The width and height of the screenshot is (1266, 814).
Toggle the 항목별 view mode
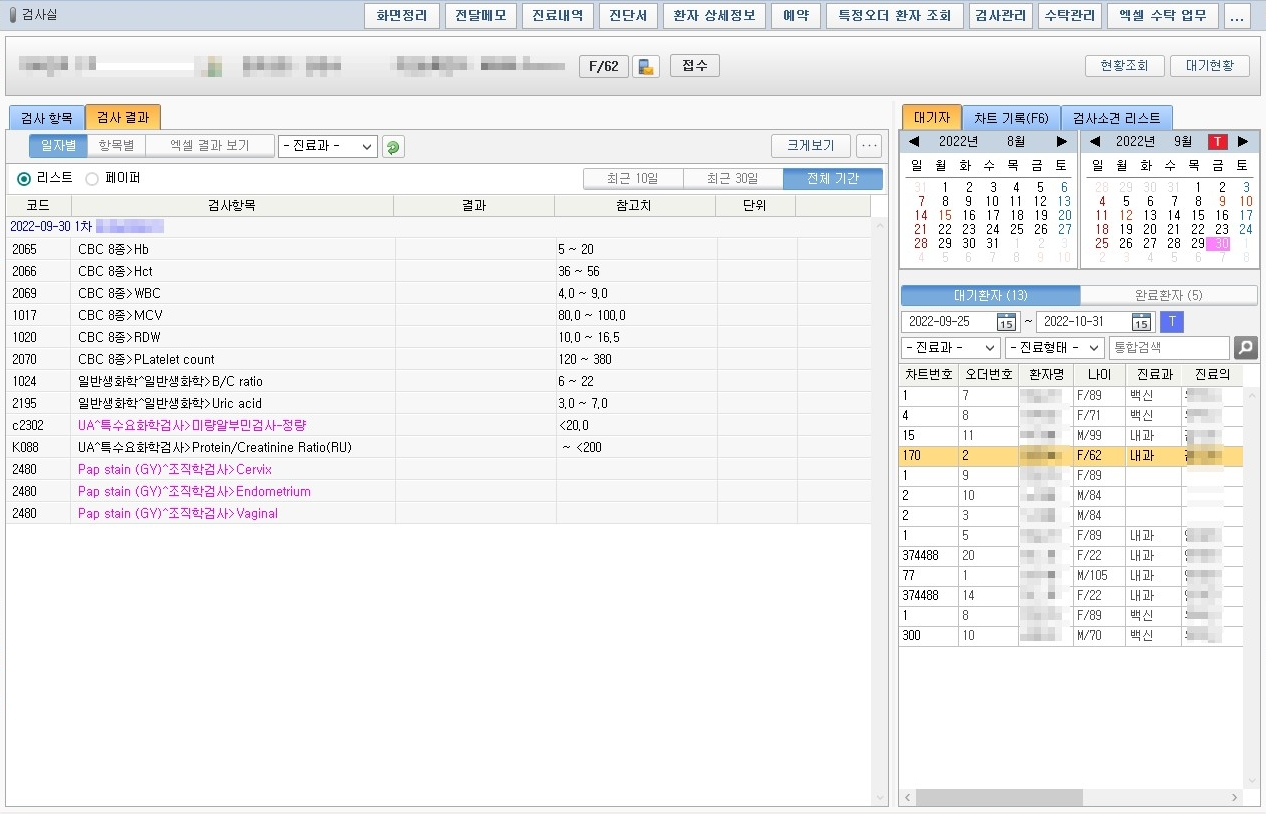click(x=116, y=146)
